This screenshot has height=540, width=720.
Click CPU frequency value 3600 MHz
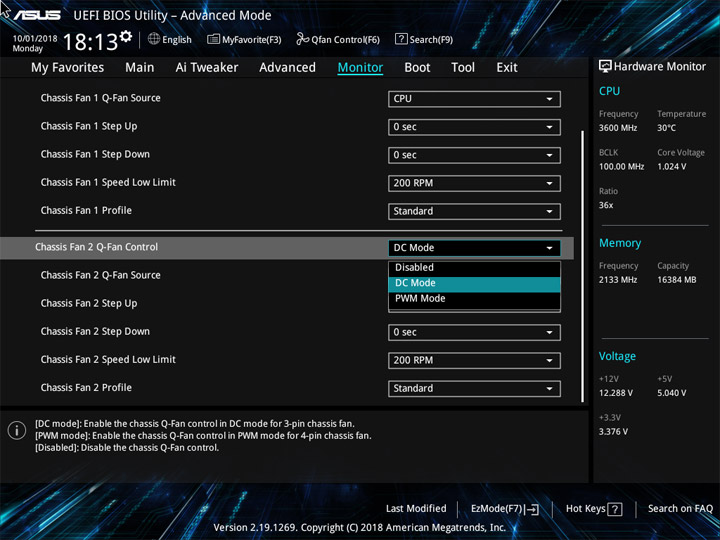point(618,128)
